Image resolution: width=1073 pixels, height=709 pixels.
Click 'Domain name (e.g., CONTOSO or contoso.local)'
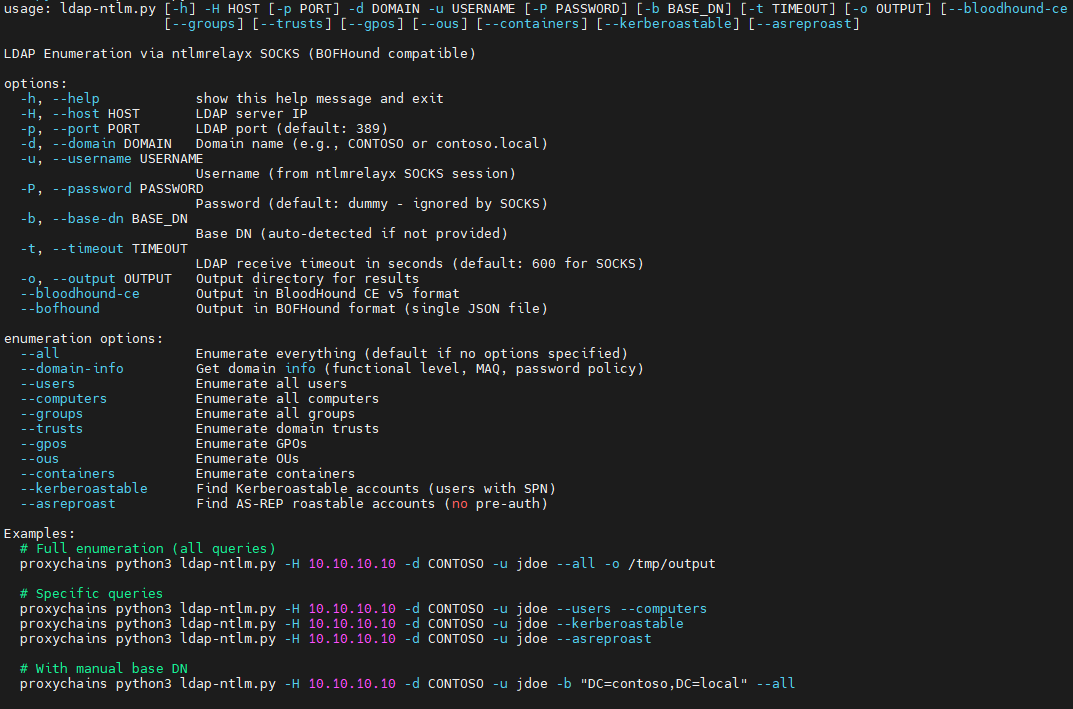point(372,144)
